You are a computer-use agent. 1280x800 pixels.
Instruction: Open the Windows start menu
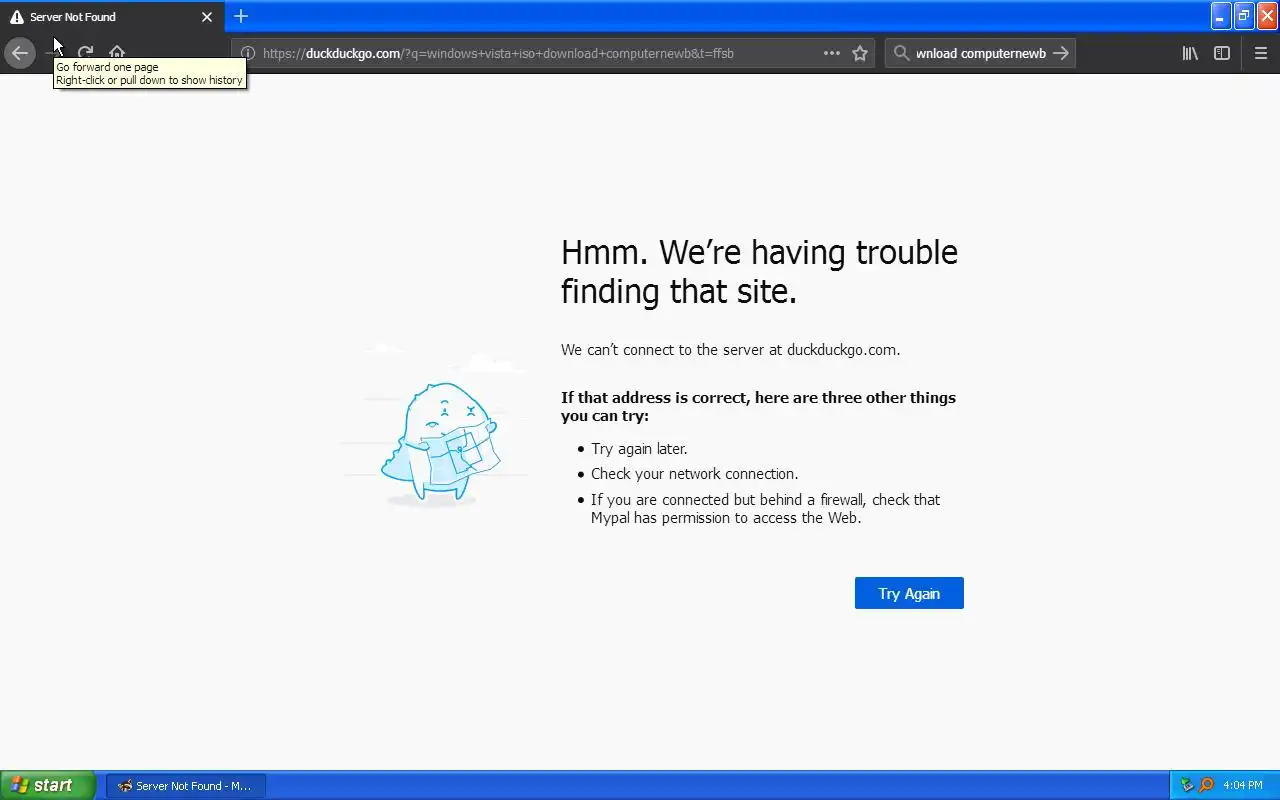48,785
